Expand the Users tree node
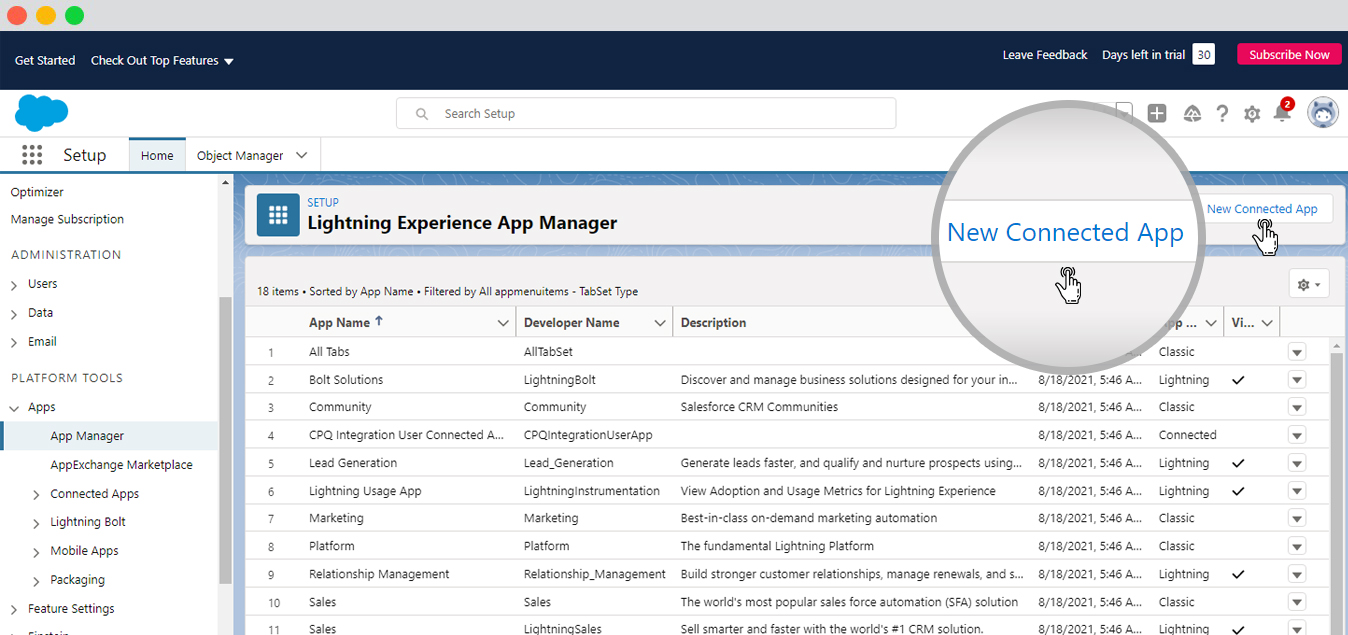This screenshot has width=1348, height=635. pyautogui.click(x=14, y=285)
